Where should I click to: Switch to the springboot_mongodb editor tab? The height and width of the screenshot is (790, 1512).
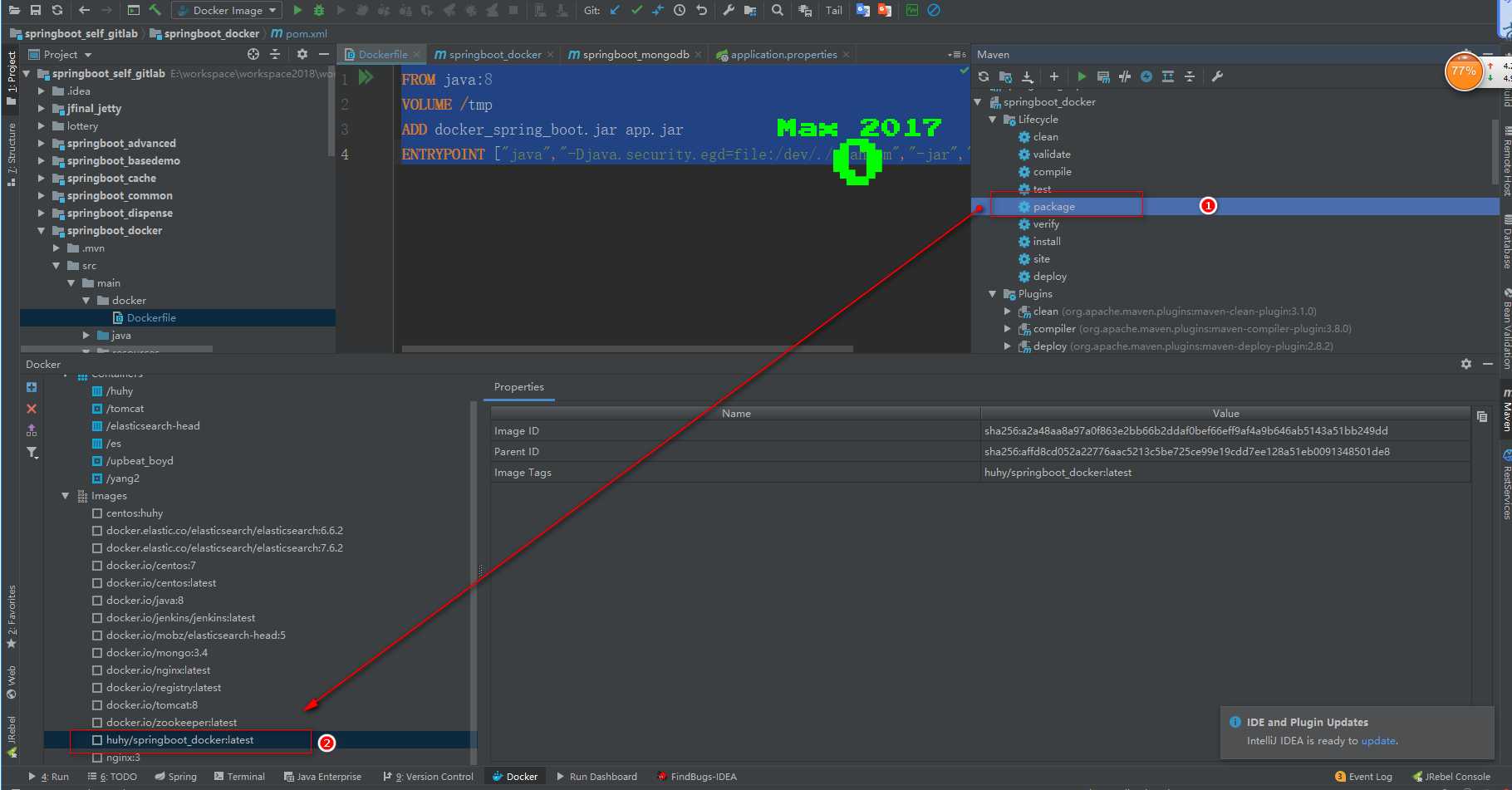point(635,54)
